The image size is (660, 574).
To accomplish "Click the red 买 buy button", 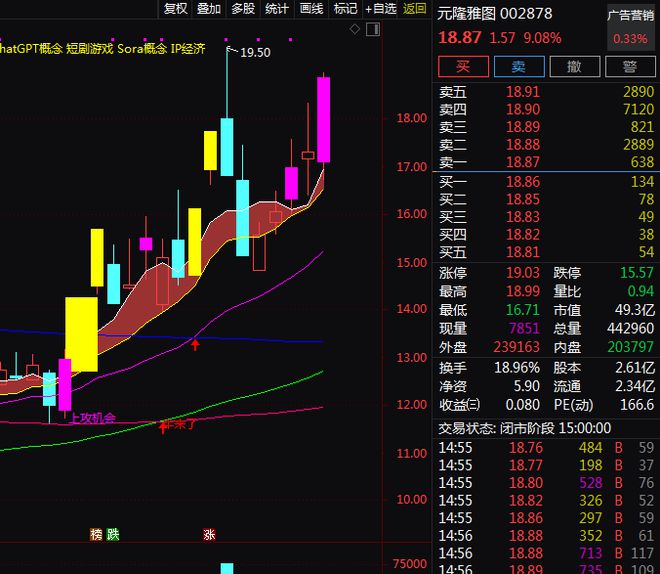I will pos(463,66).
